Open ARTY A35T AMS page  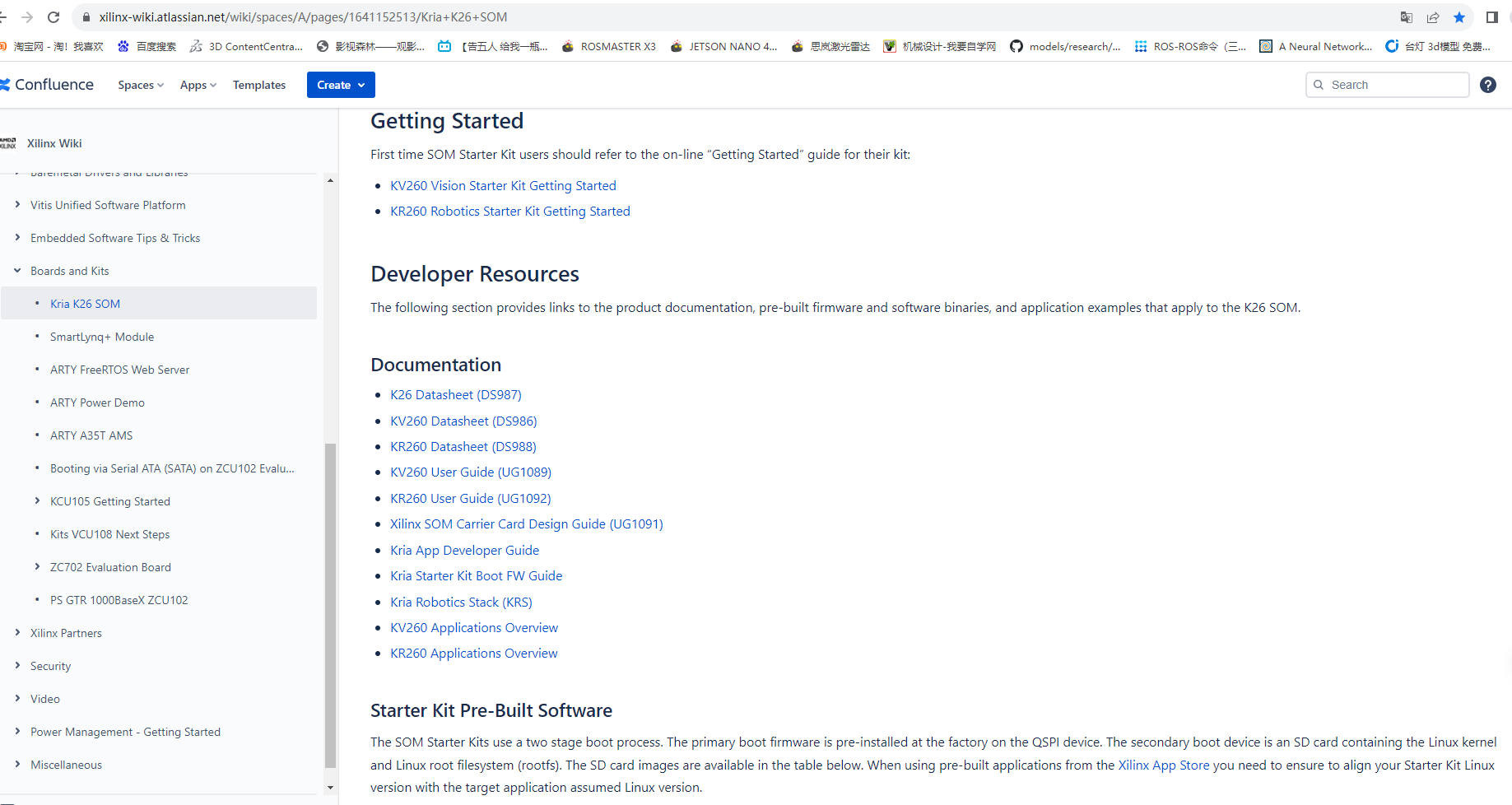91,435
